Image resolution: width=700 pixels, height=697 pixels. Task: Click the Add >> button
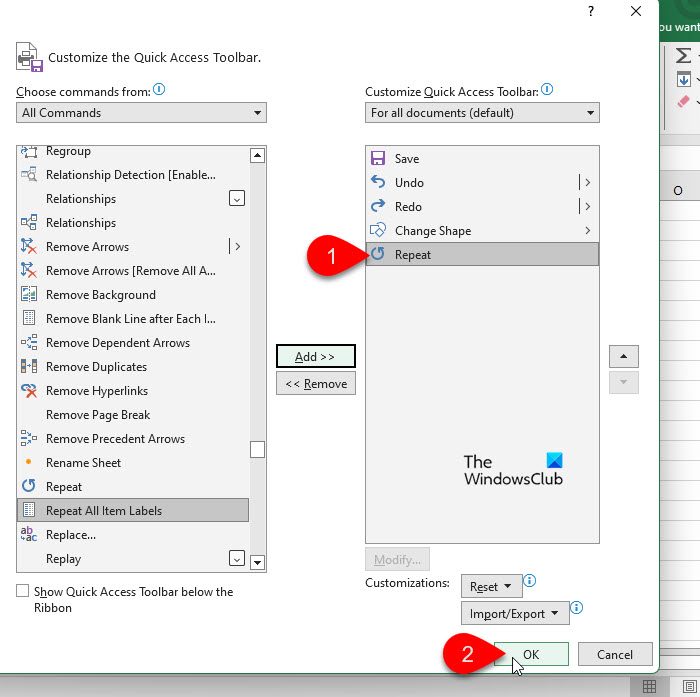[315, 357]
